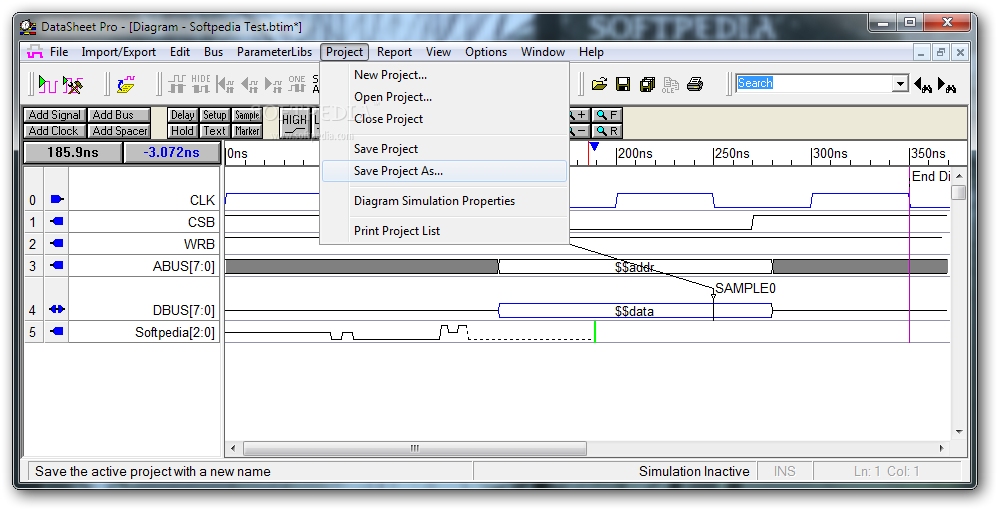Image resolution: width=998 pixels, height=510 pixels.
Task: Click the DBUS[7:0] bidirectional arrow icon
Action: (x=57, y=309)
